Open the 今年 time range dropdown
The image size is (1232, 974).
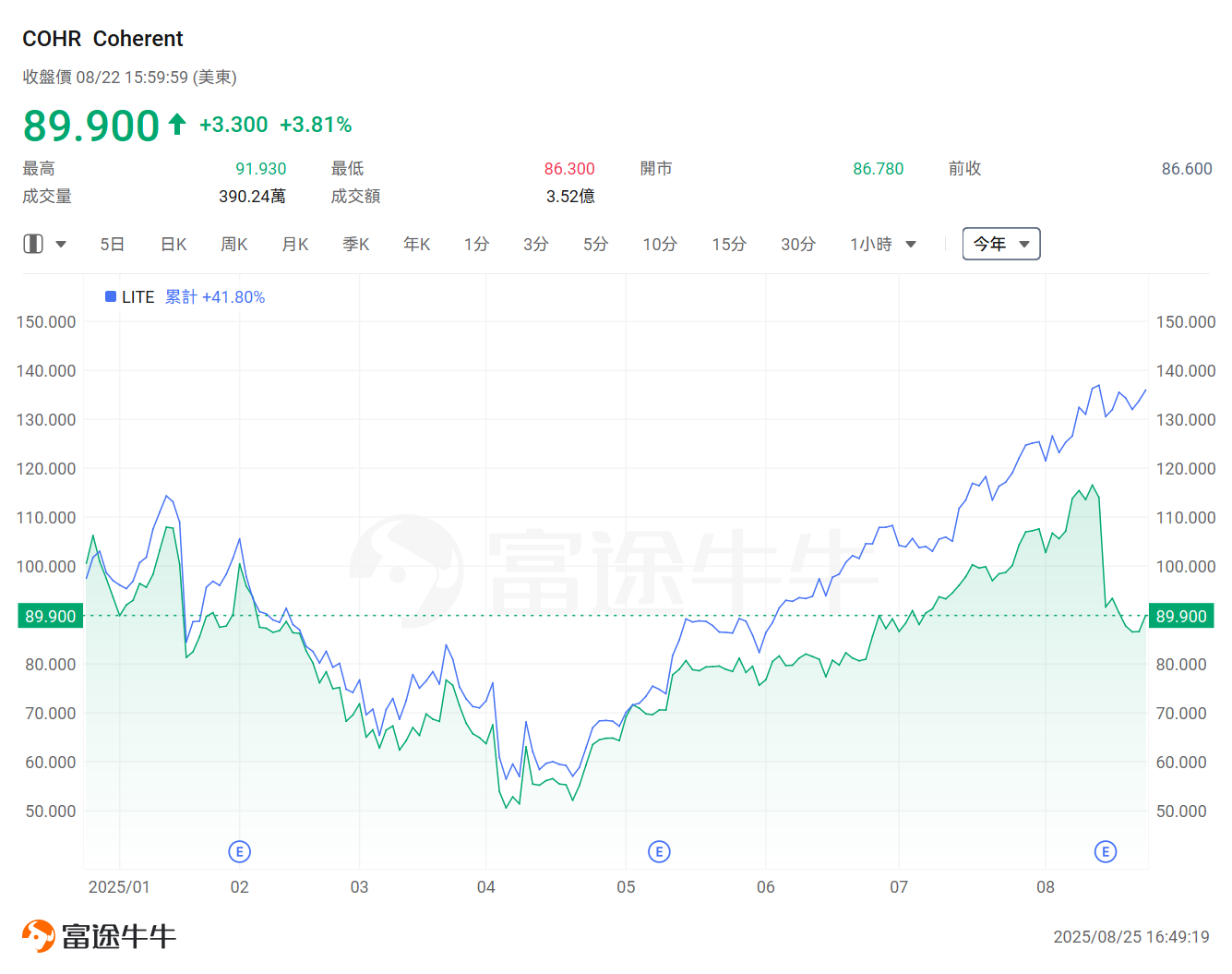click(1000, 244)
